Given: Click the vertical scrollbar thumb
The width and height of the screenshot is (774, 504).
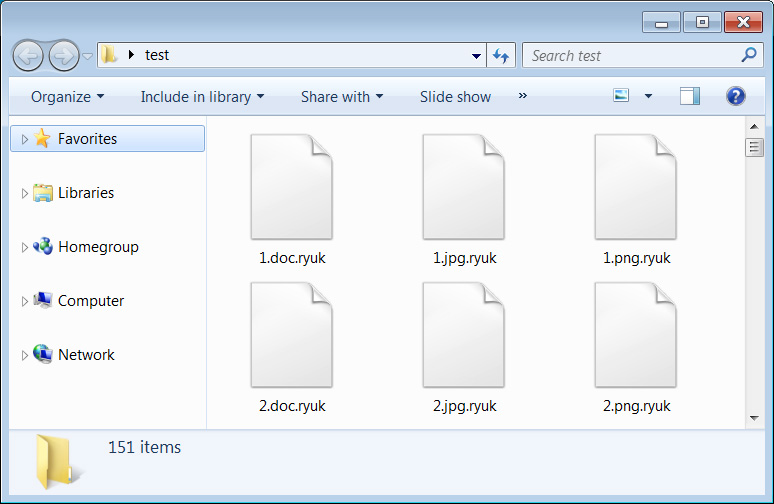Looking at the screenshot, I should 754,147.
